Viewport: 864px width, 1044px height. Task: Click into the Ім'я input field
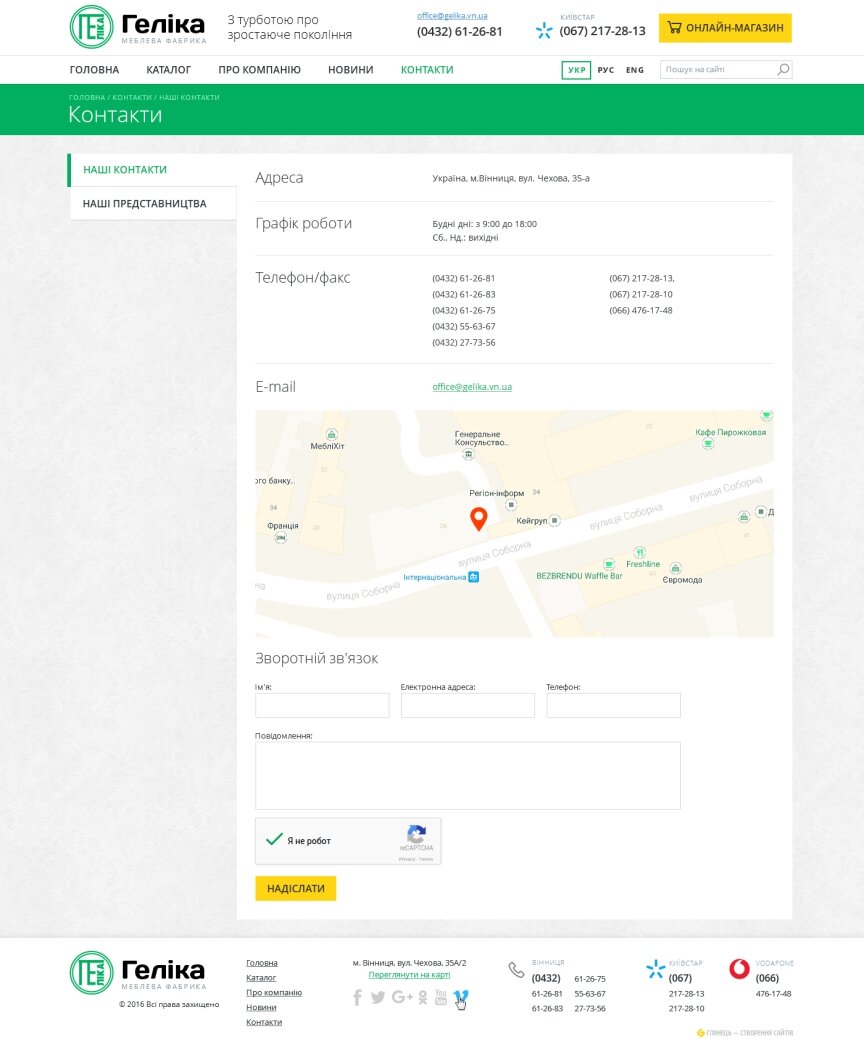coord(322,705)
